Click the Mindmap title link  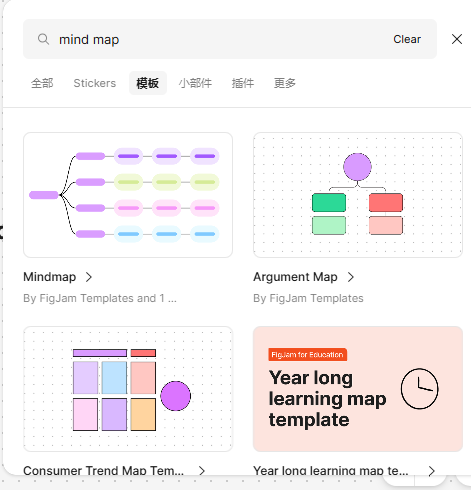click(50, 277)
